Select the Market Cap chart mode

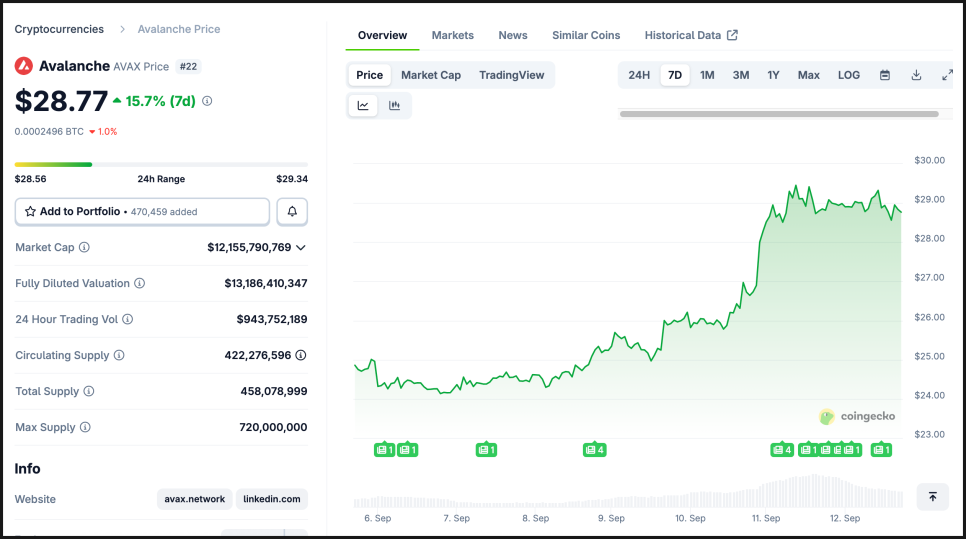click(x=431, y=75)
